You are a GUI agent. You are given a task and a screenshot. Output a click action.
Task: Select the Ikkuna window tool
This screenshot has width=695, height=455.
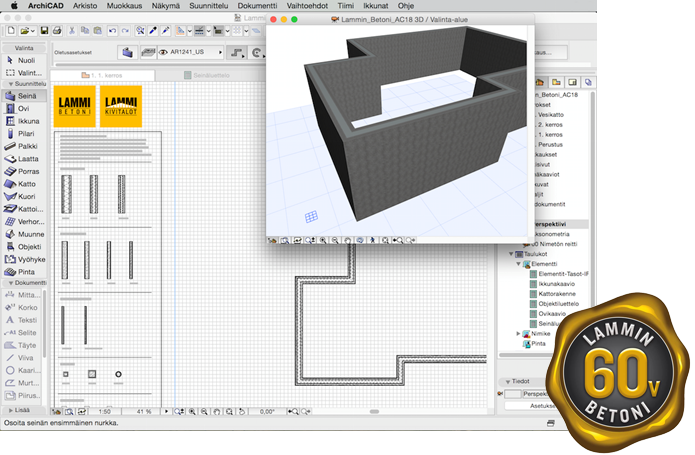tap(24, 121)
